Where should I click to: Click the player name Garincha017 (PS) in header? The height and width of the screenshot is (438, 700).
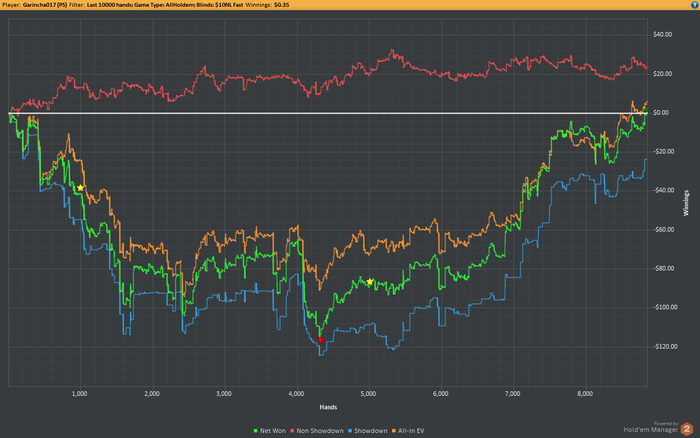pos(45,5)
